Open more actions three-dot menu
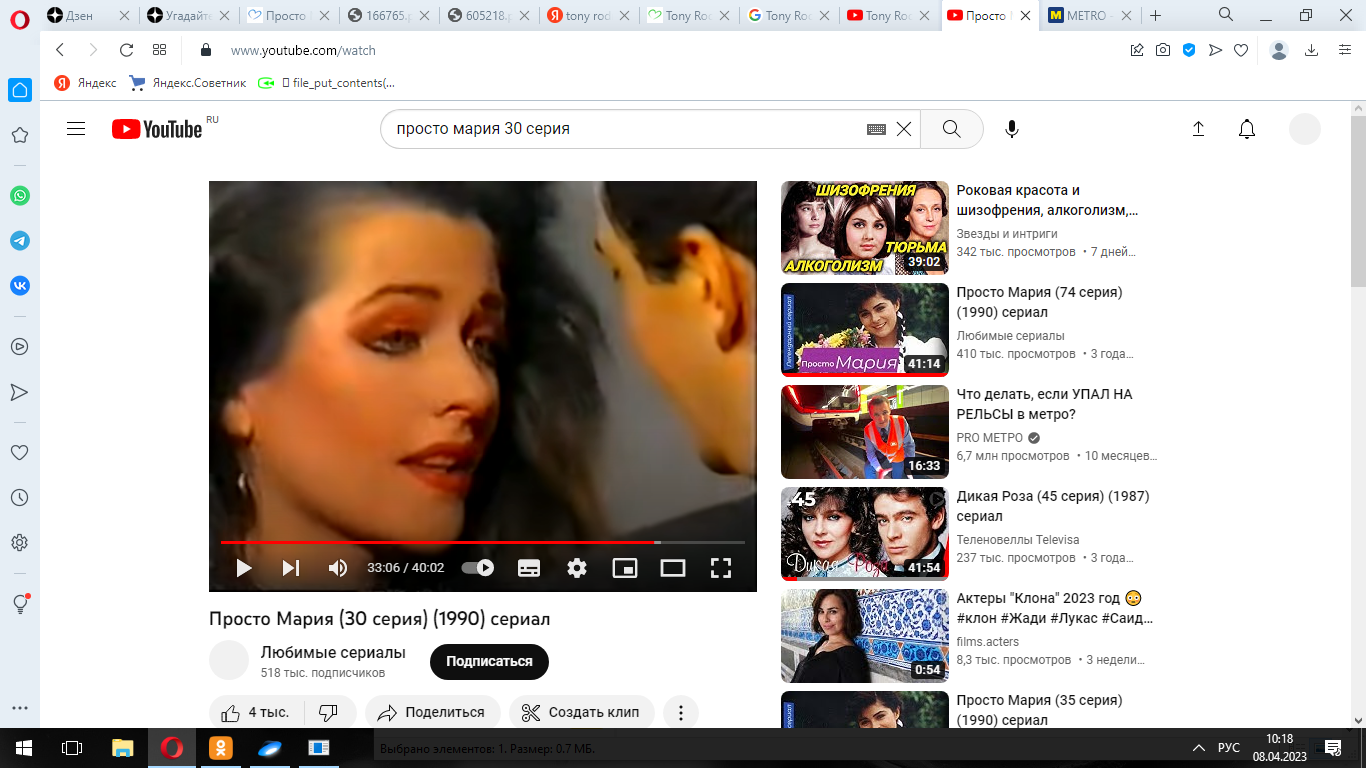 (681, 713)
